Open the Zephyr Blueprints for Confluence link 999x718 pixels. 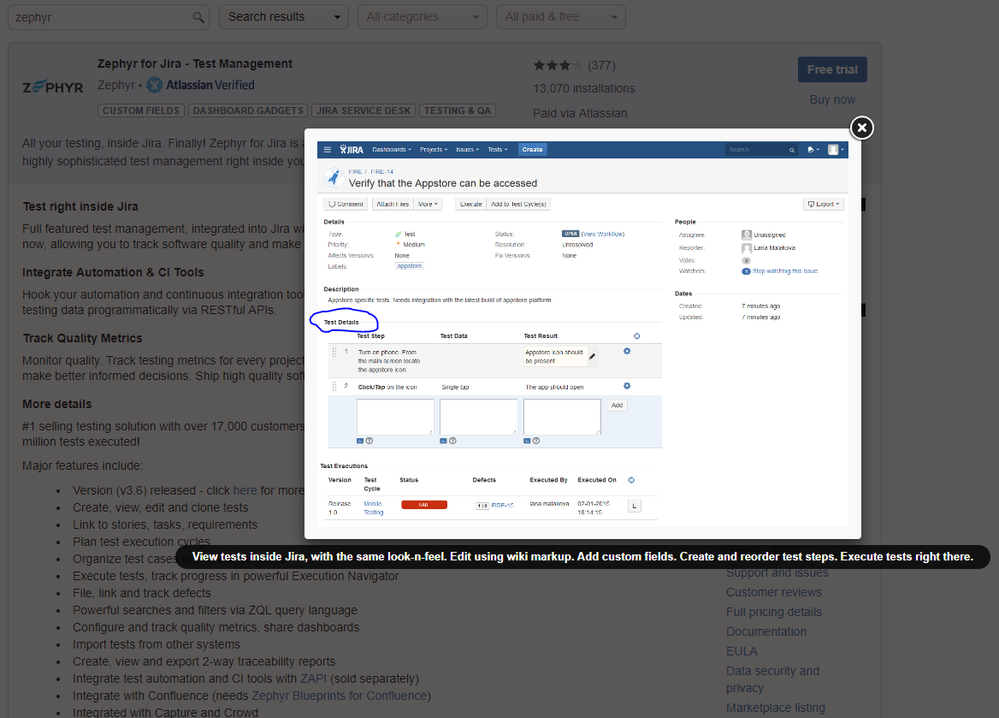(x=339, y=696)
